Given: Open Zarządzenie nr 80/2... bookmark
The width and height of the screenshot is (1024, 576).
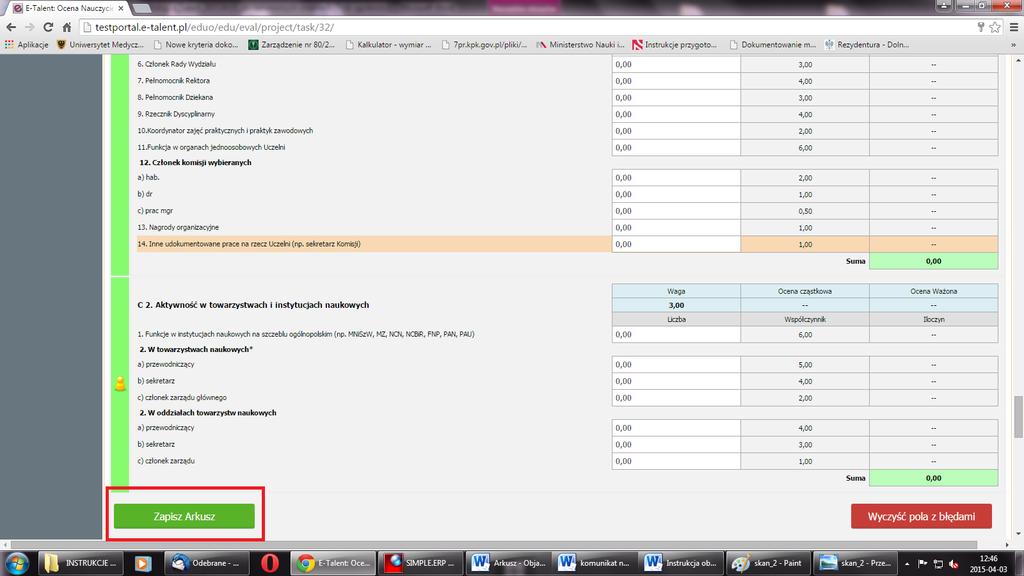Looking at the screenshot, I should coord(291,45).
